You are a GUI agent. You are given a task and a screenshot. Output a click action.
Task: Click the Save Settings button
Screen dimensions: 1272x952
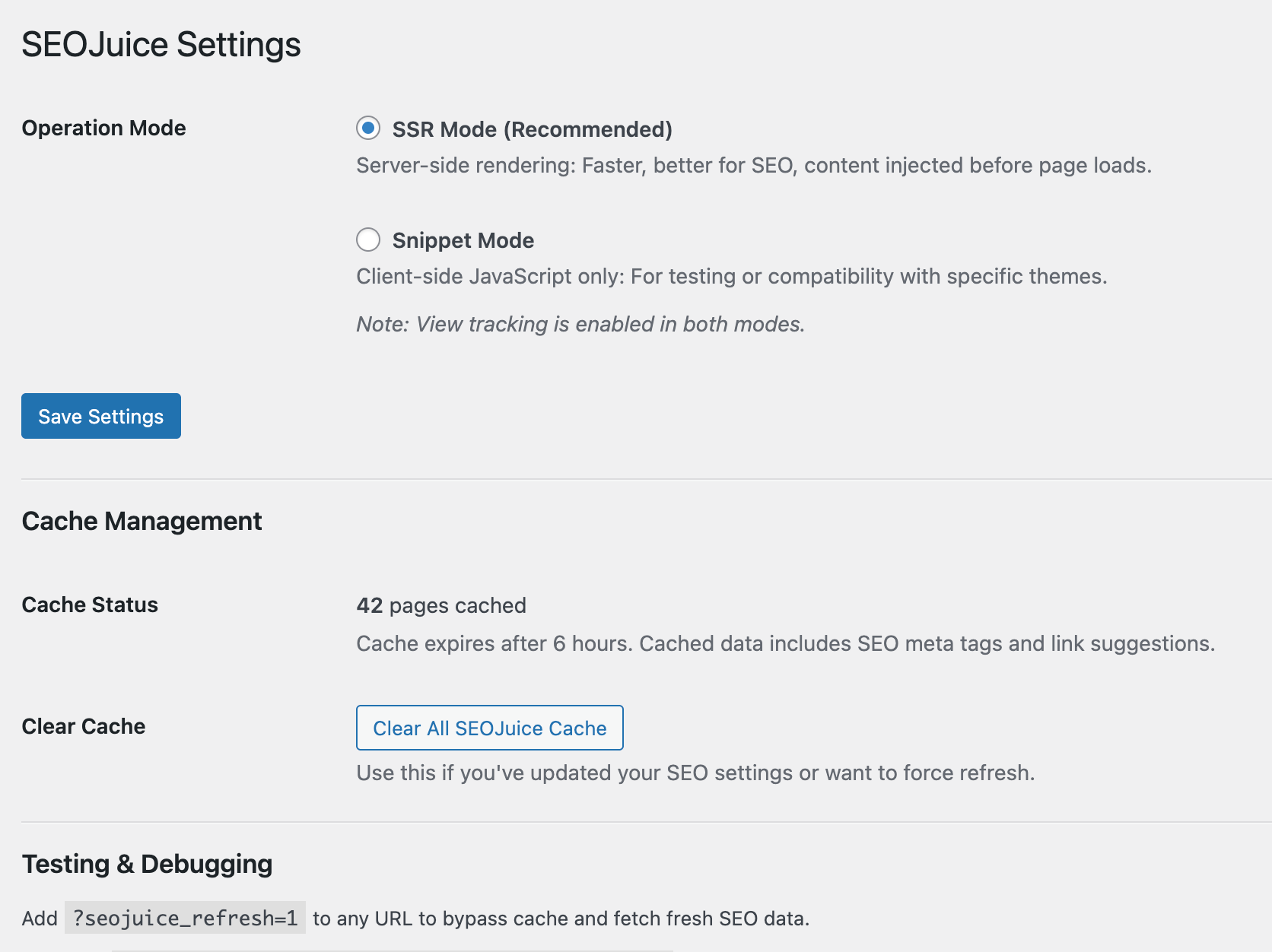point(101,416)
